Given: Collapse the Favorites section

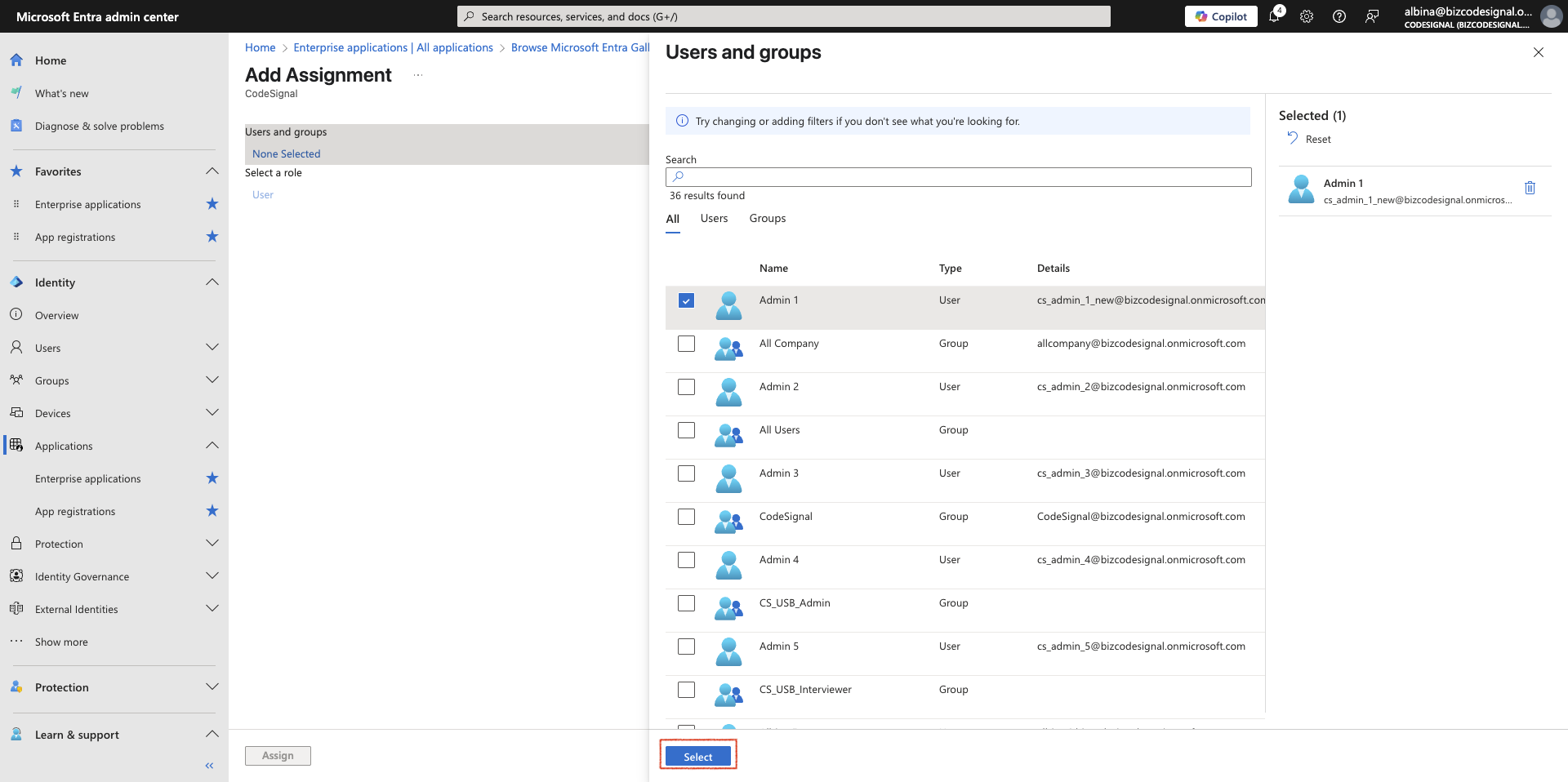Looking at the screenshot, I should pos(212,171).
